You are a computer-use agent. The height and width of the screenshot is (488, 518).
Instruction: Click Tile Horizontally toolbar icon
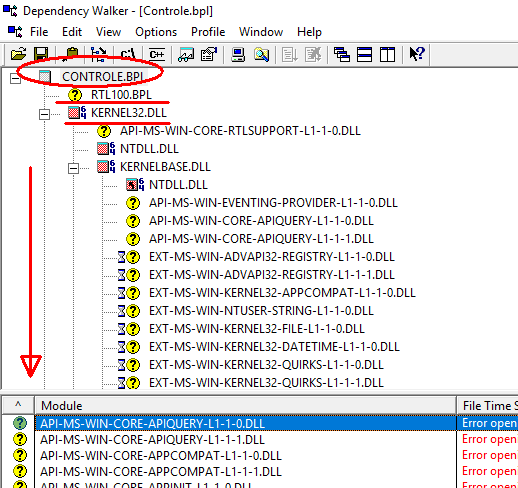point(364,54)
